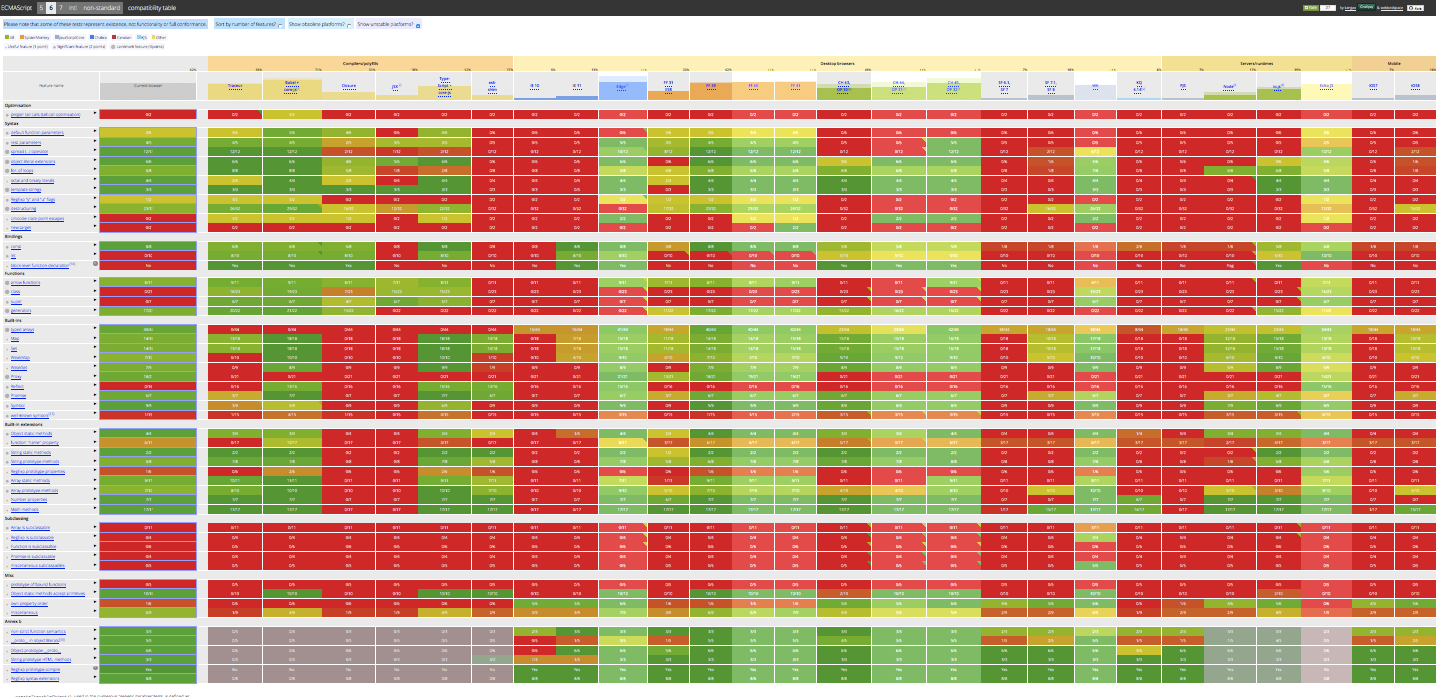Open RegExp syntax extensions link
The image size is (1436, 697).
pyautogui.click(x=35, y=678)
